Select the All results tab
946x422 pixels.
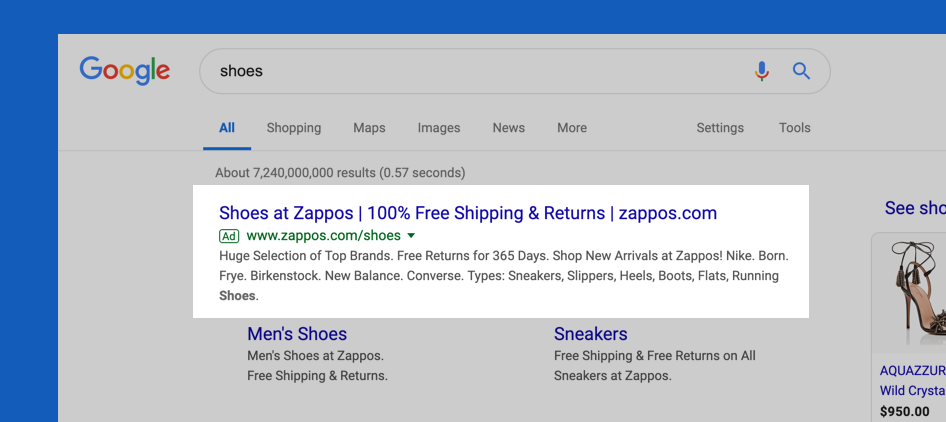pos(227,128)
